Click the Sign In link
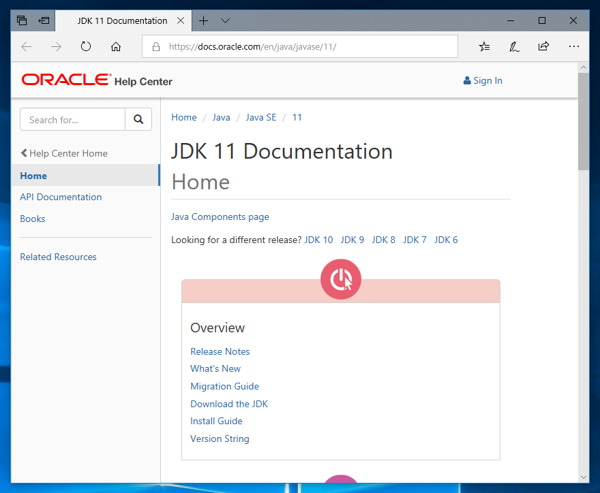600x493 pixels. pos(483,81)
